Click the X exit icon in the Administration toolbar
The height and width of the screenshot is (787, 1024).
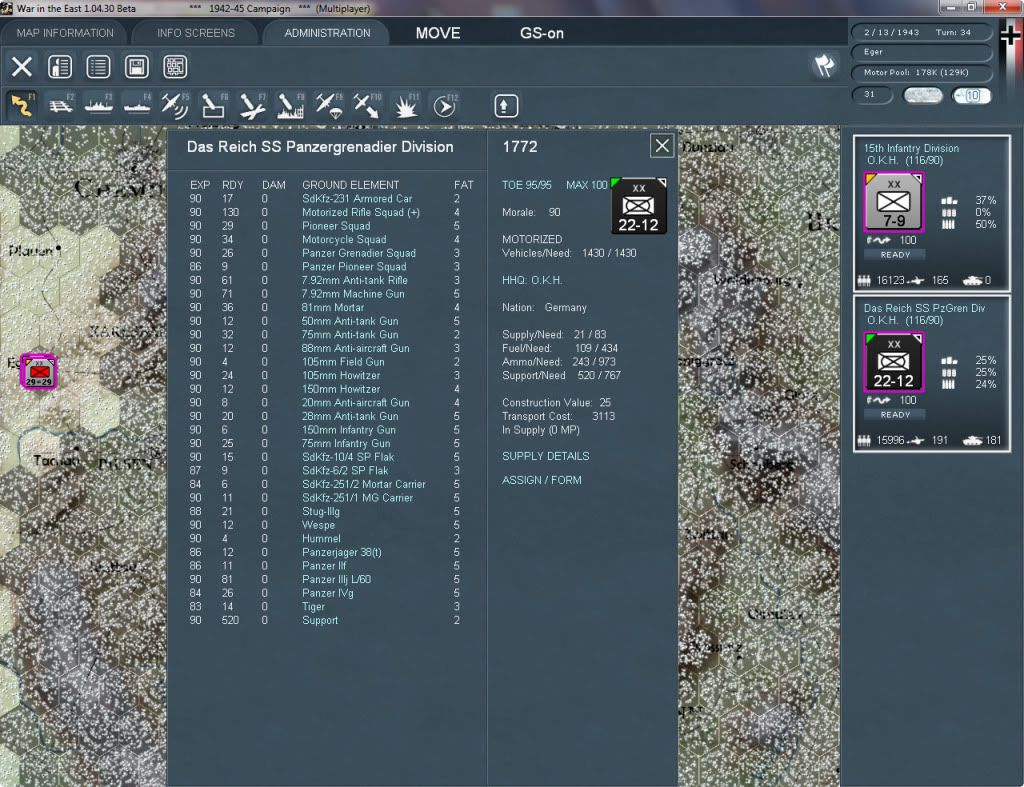click(x=22, y=67)
